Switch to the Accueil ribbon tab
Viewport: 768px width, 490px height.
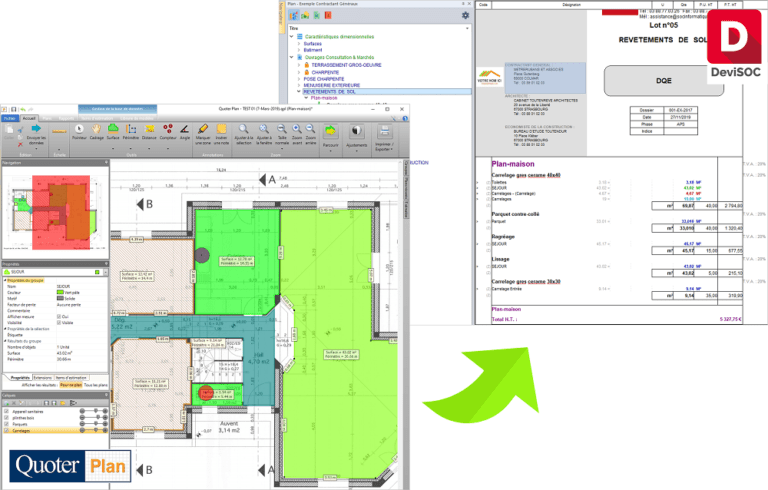pos(29,118)
